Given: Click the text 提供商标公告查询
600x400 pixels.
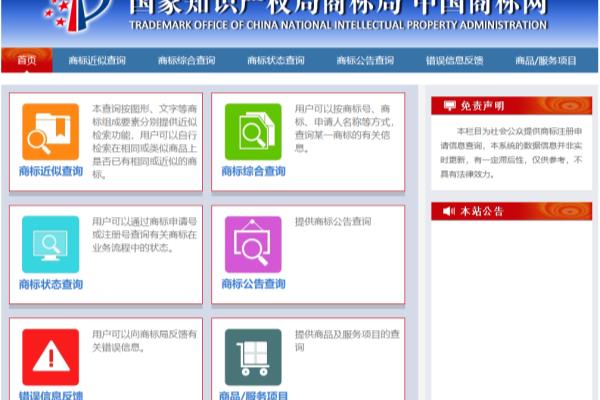Looking at the screenshot, I should [333, 221].
